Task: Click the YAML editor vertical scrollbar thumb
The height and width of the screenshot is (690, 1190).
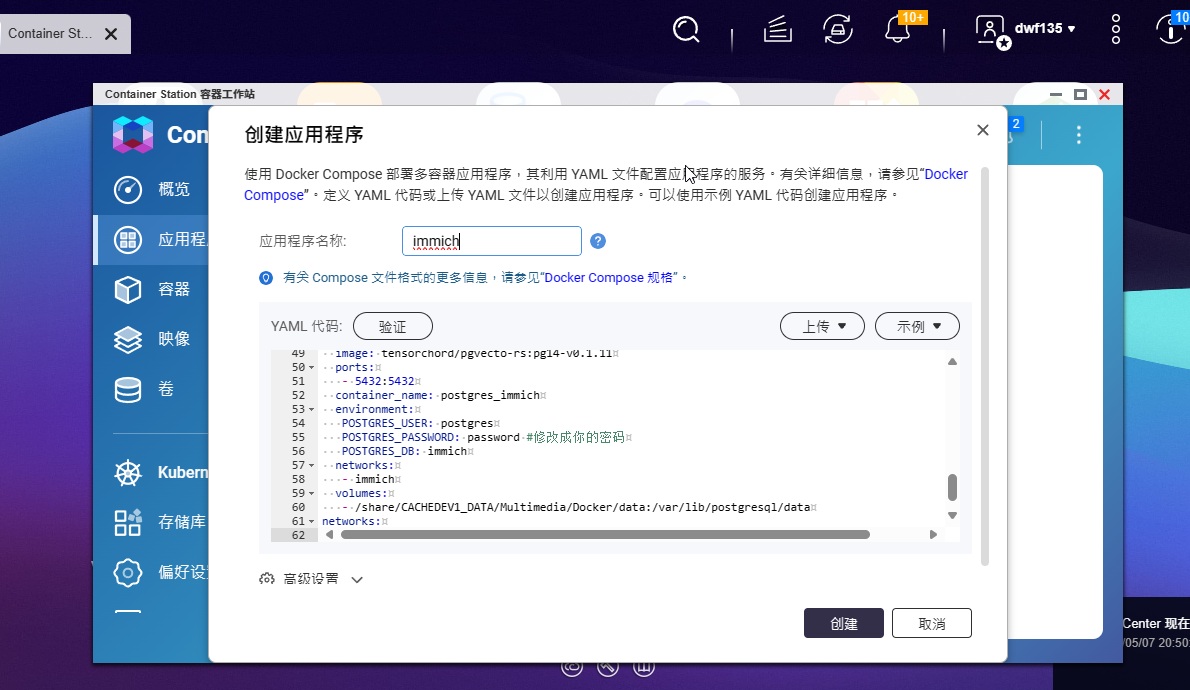Action: tap(952, 487)
